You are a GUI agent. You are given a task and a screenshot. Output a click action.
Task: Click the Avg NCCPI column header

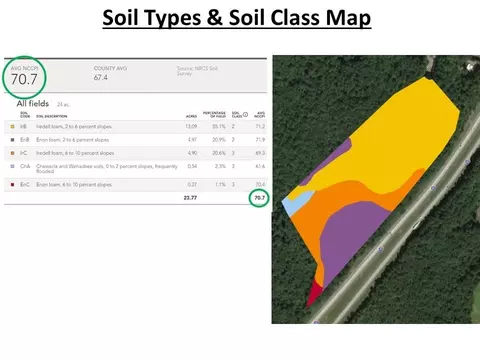[260, 115]
